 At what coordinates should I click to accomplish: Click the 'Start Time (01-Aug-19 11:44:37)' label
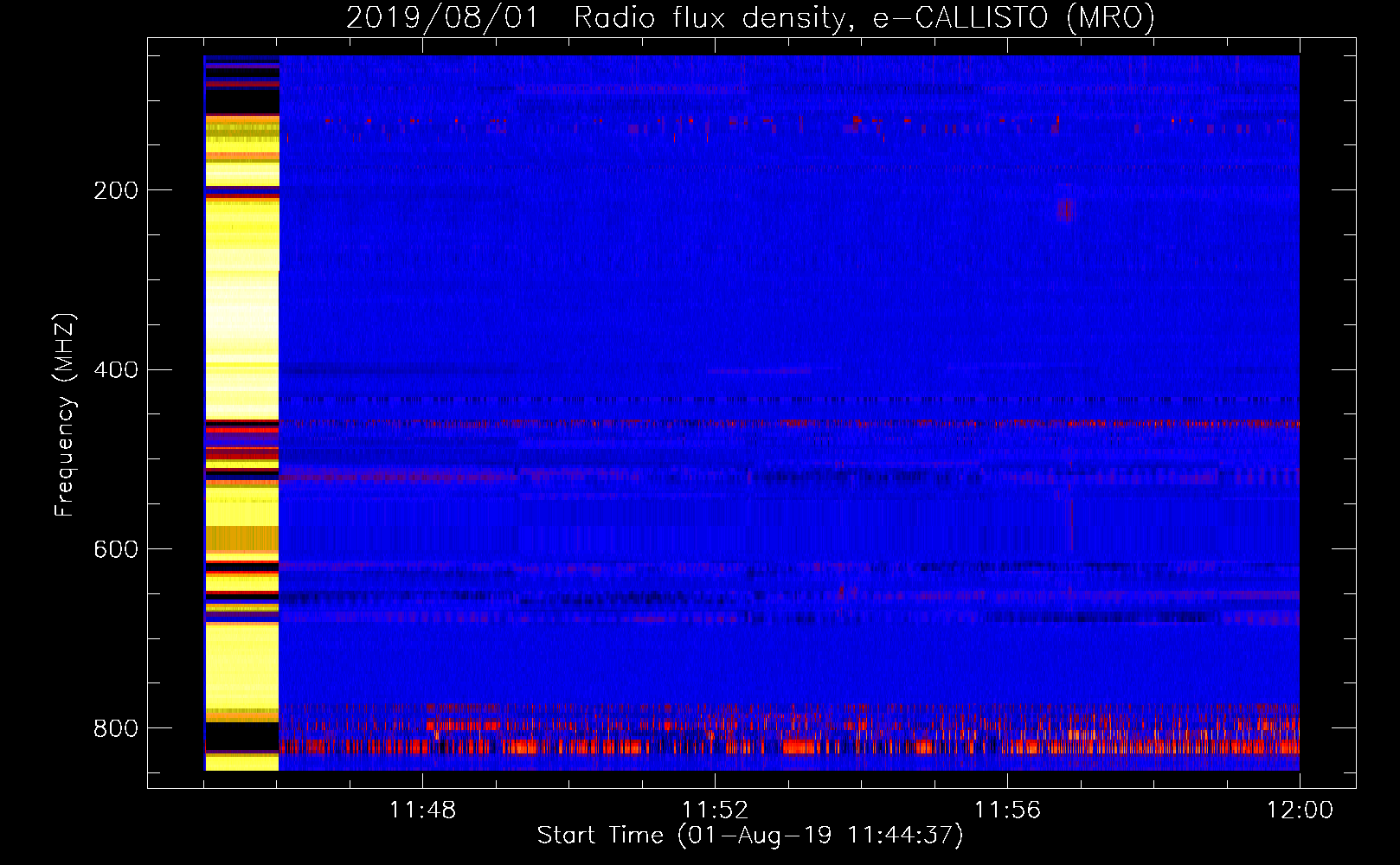click(750, 836)
